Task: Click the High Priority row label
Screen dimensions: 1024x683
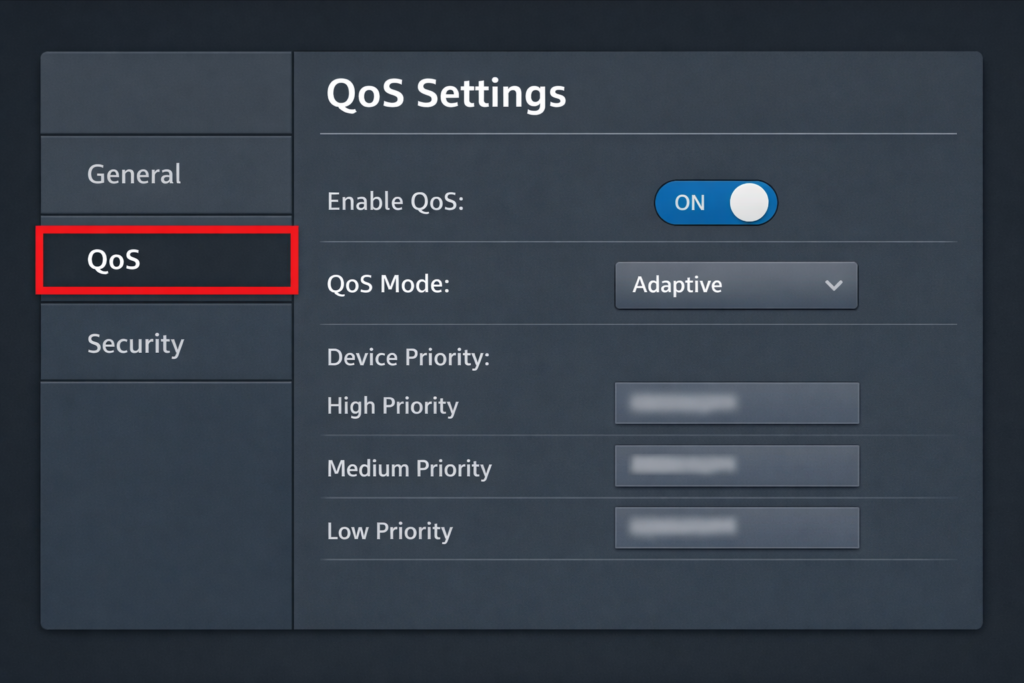Action: 392,406
